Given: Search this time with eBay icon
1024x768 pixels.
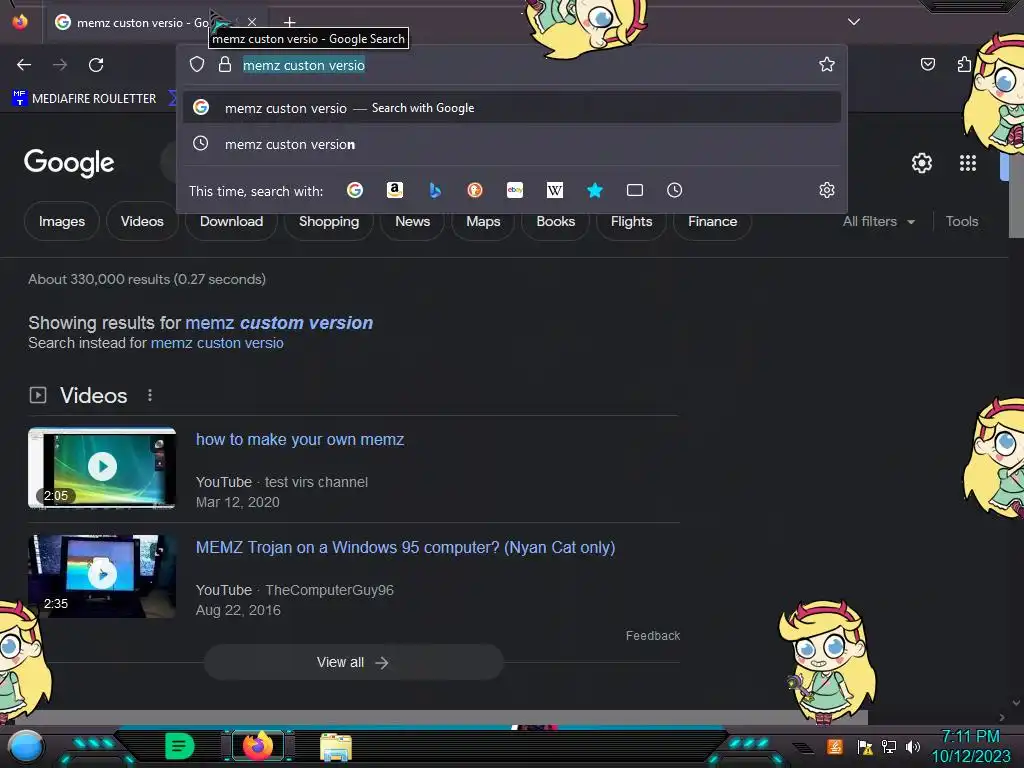Looking at the screenshot, I should 515,190.
